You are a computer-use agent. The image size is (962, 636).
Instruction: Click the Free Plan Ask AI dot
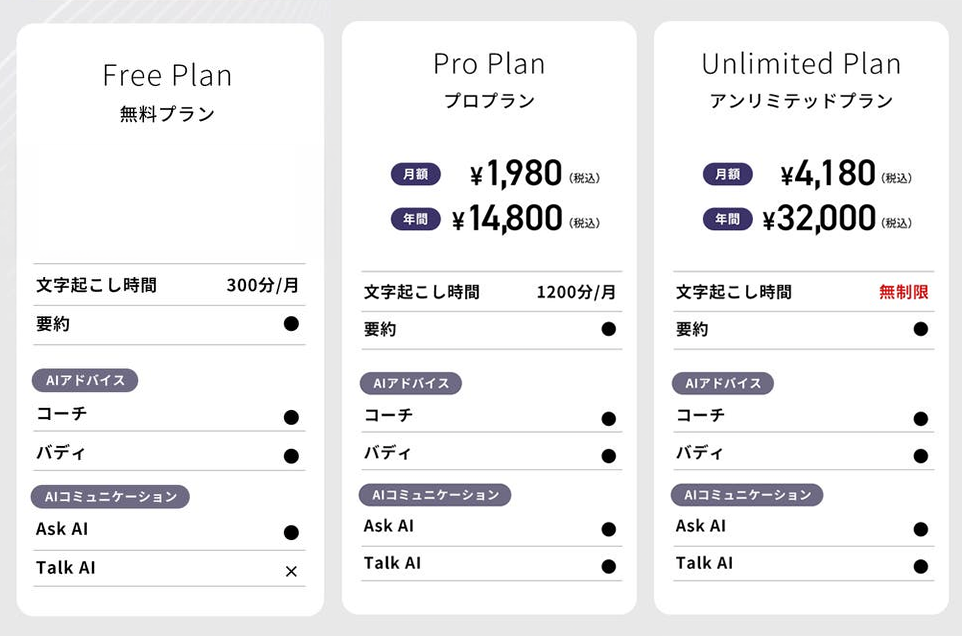tap(291, 533)
